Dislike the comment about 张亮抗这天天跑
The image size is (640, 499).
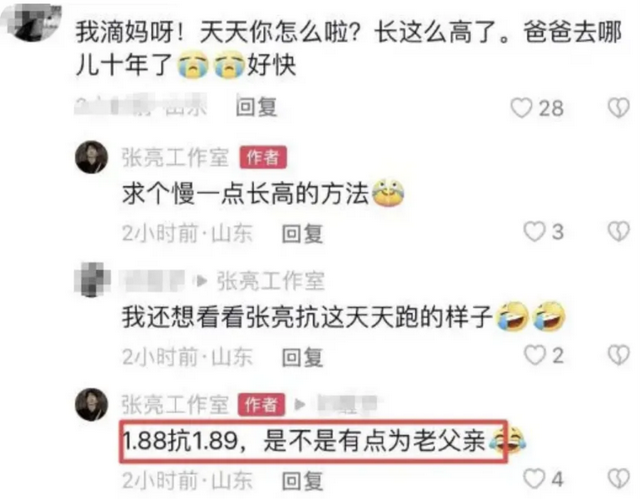pyautogui.click(x=619, y=355)
